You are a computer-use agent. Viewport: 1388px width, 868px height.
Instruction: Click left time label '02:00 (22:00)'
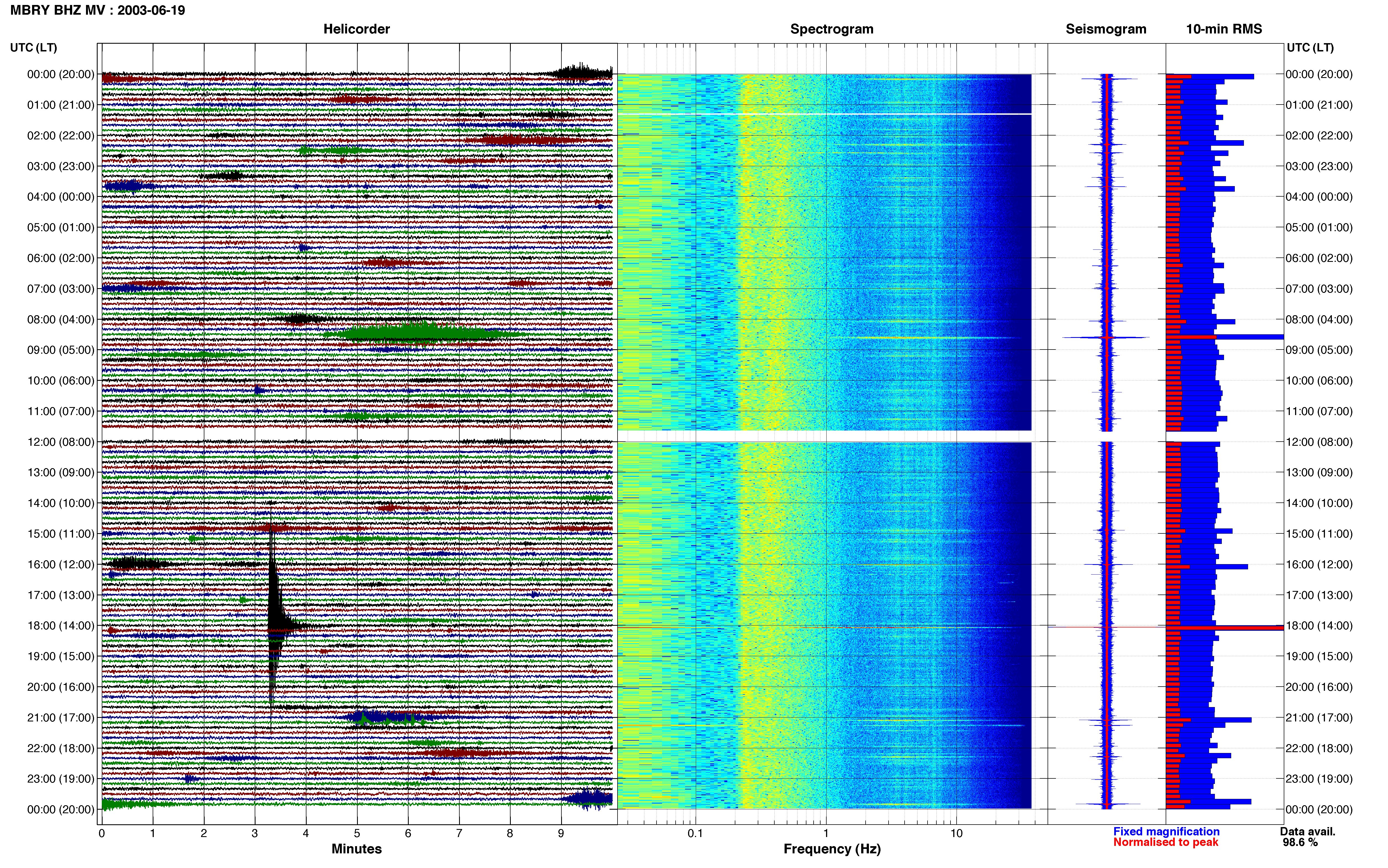[x=61, y=135]
